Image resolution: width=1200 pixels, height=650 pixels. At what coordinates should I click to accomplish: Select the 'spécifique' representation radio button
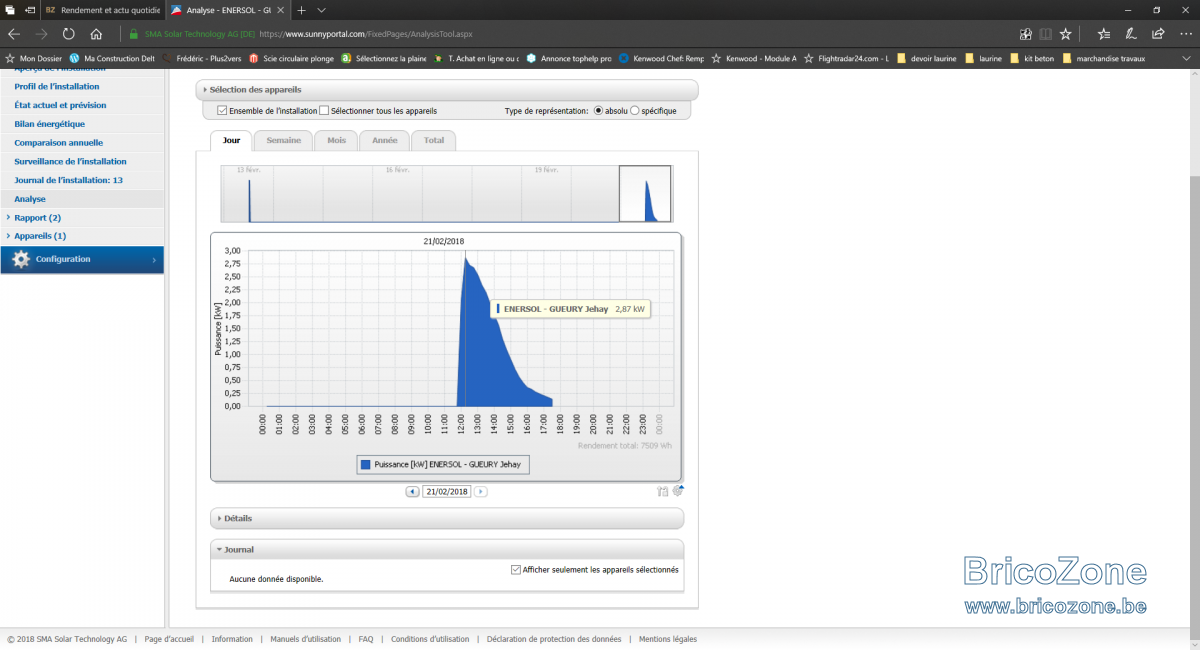coord(635,111)
